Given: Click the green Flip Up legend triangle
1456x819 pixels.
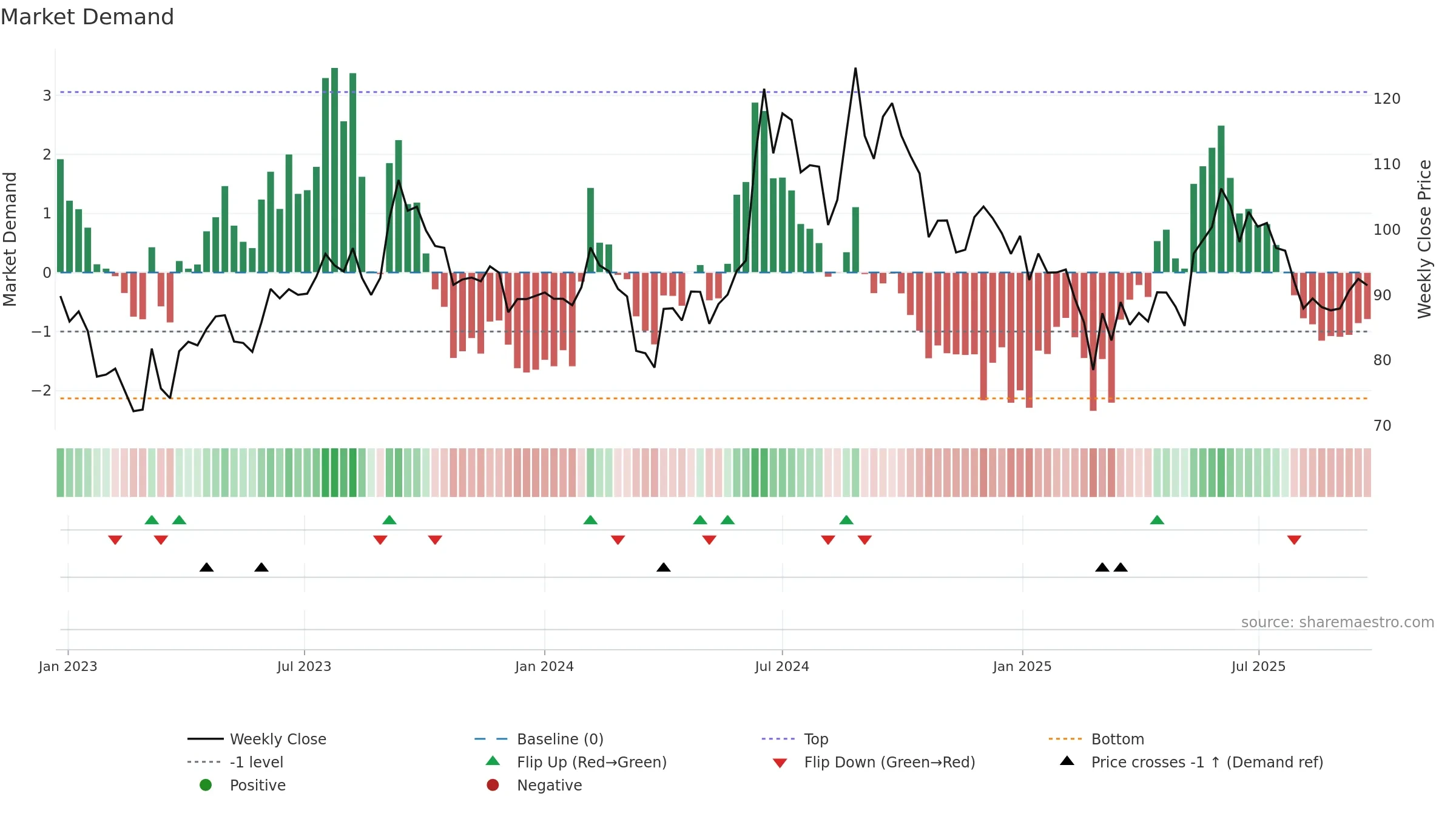Looking at the screenshot, I should point(493,761).
